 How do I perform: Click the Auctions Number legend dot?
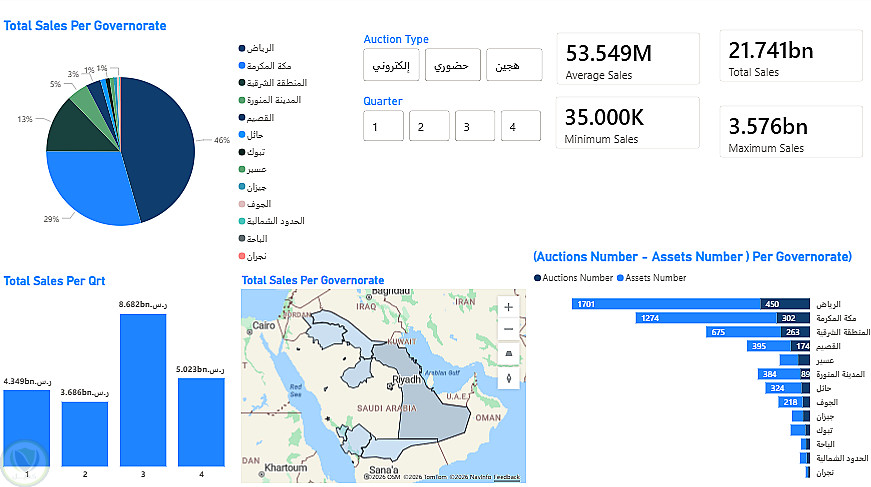(x=538, y=277)
